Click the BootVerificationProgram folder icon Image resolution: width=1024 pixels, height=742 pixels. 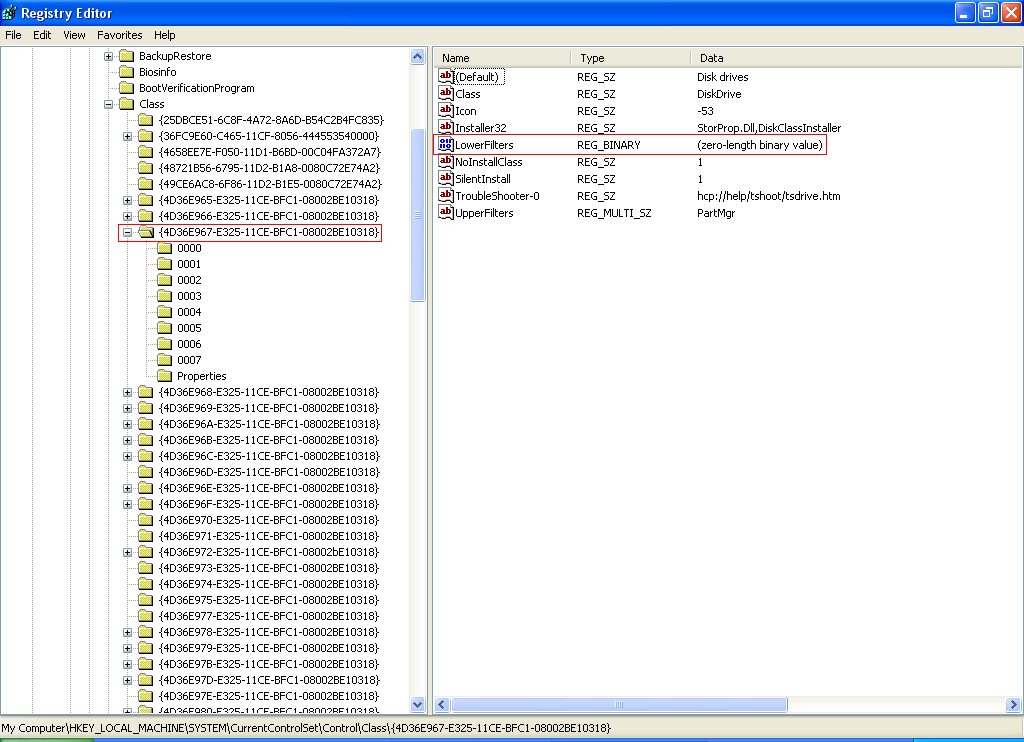pos(127,88)
